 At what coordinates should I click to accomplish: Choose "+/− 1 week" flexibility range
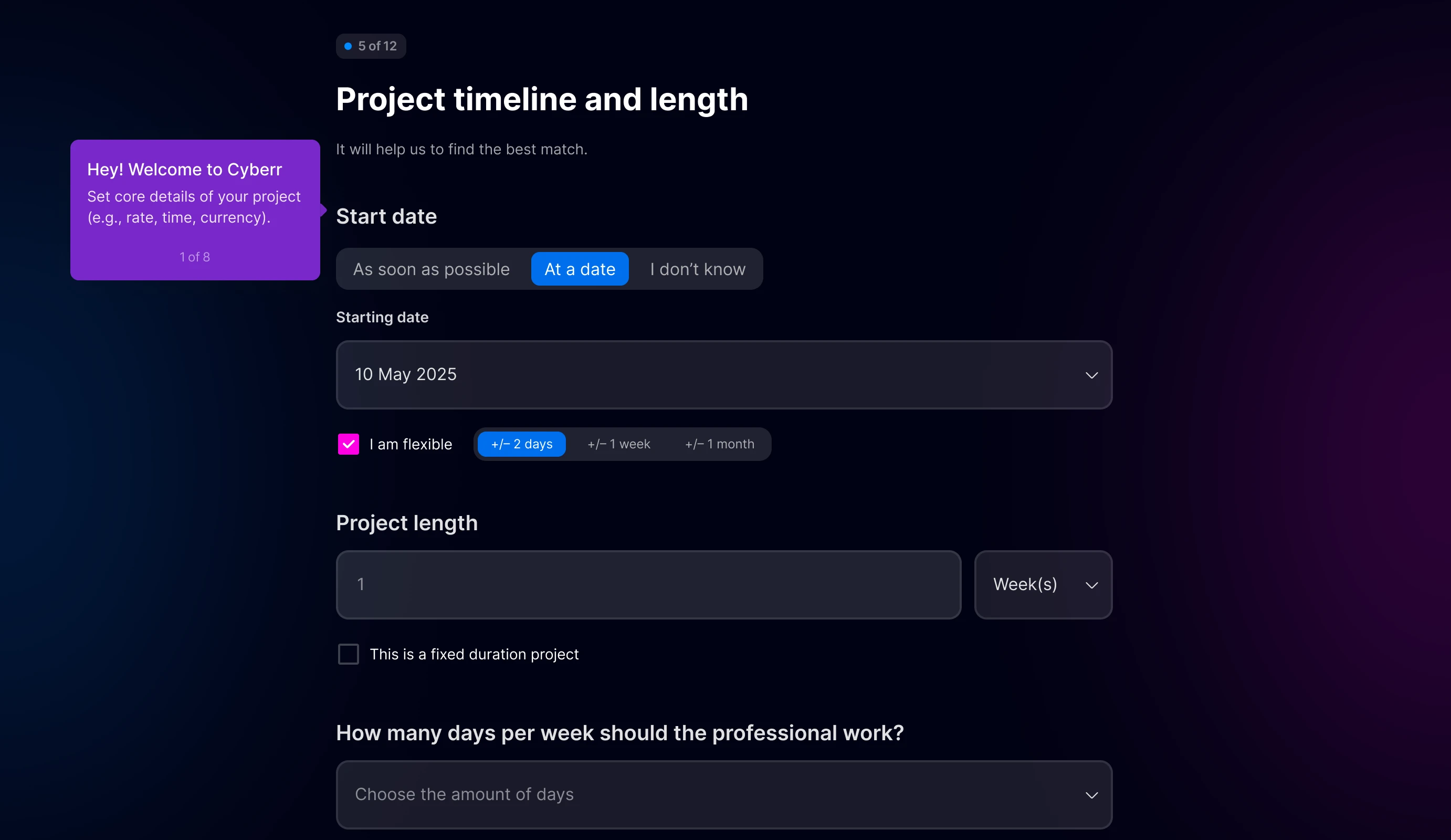point(618,444)
